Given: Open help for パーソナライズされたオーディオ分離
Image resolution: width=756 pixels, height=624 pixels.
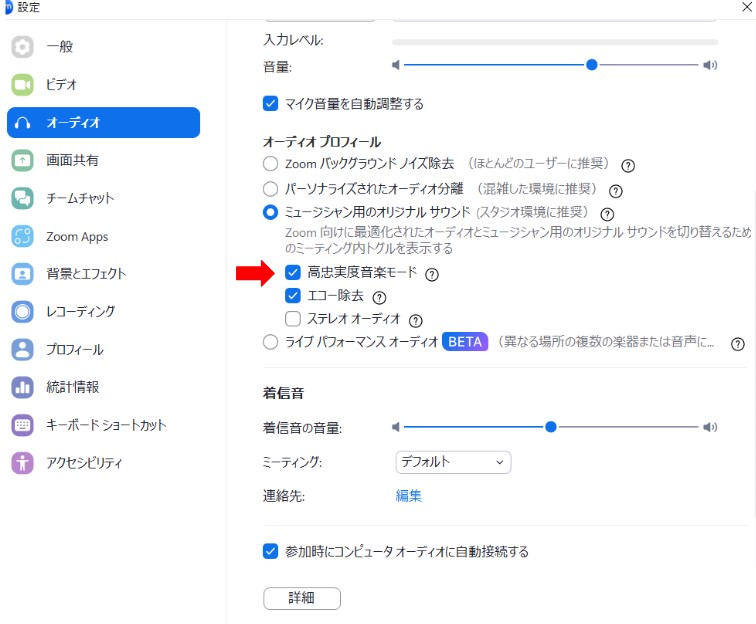Looking at the screenshot, I should (x=616, y=191).
